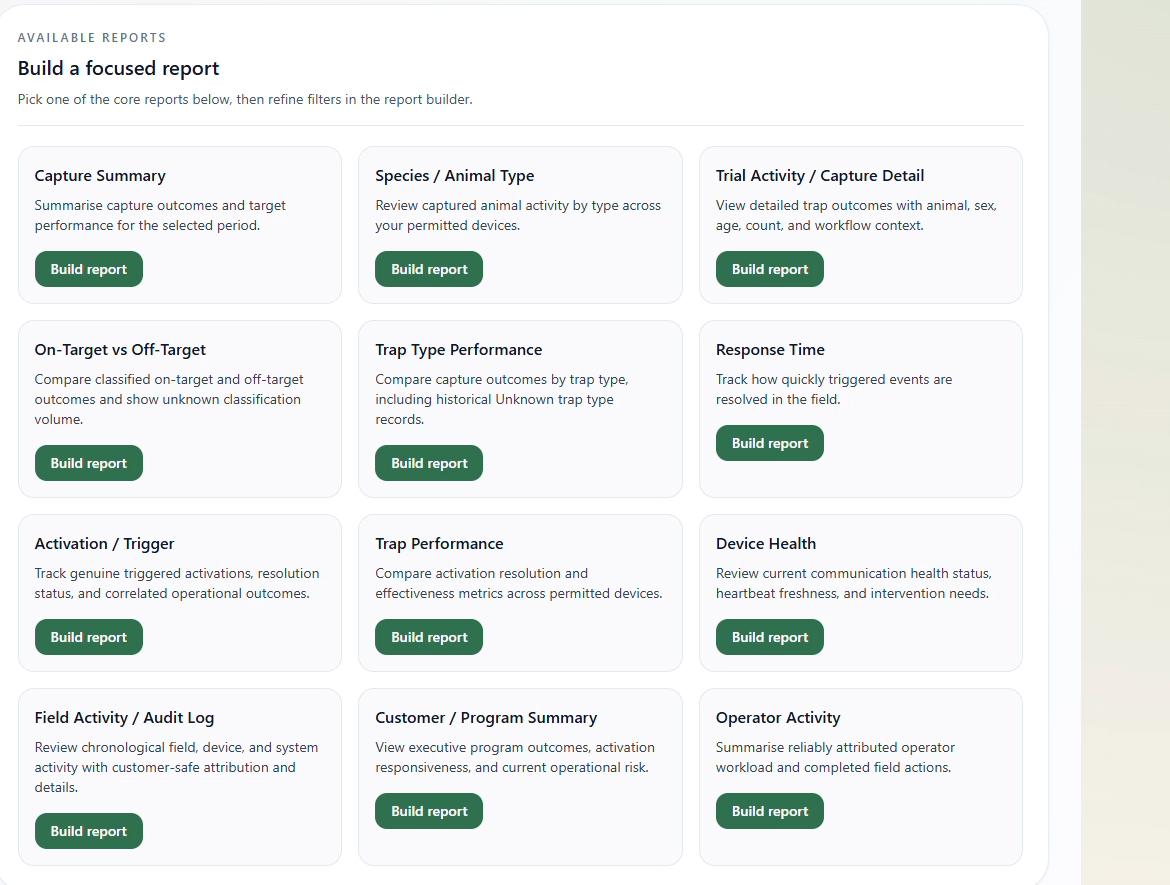Click the 'Review captured animal activity' description
Viewport: 1170px width, 885px height.
[518, 216]
